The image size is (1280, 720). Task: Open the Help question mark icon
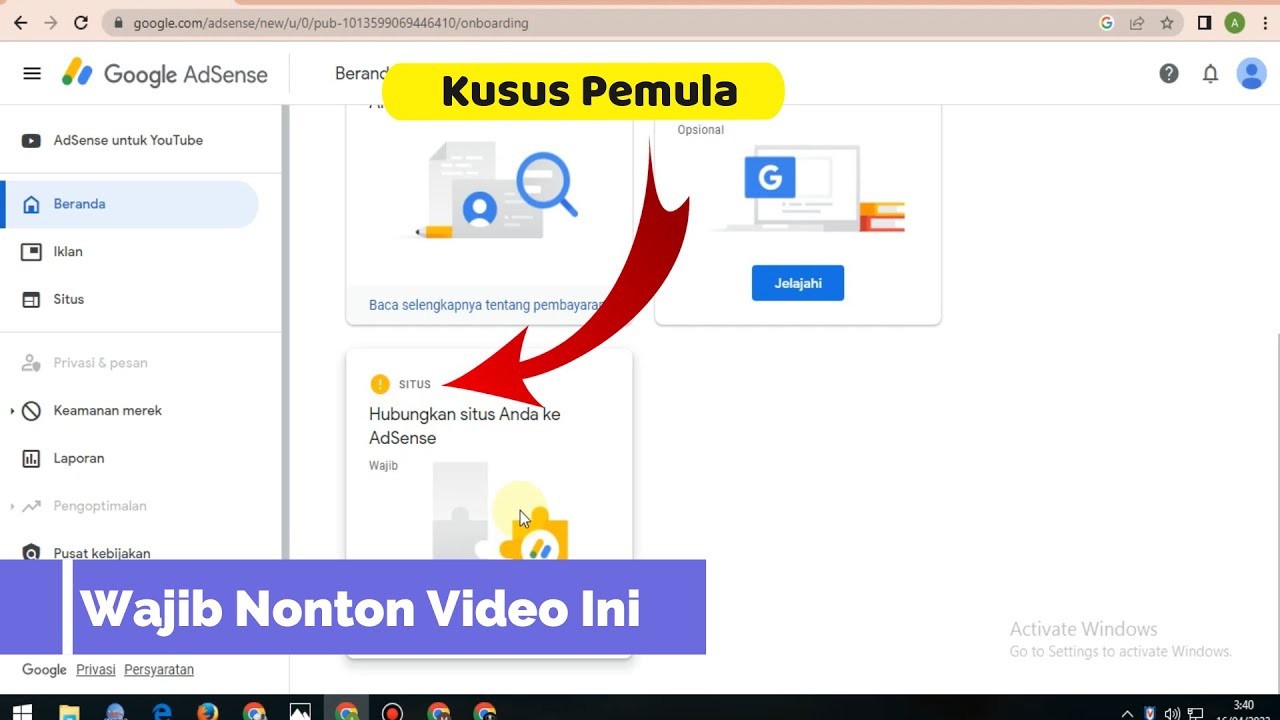pos(1169,73)
